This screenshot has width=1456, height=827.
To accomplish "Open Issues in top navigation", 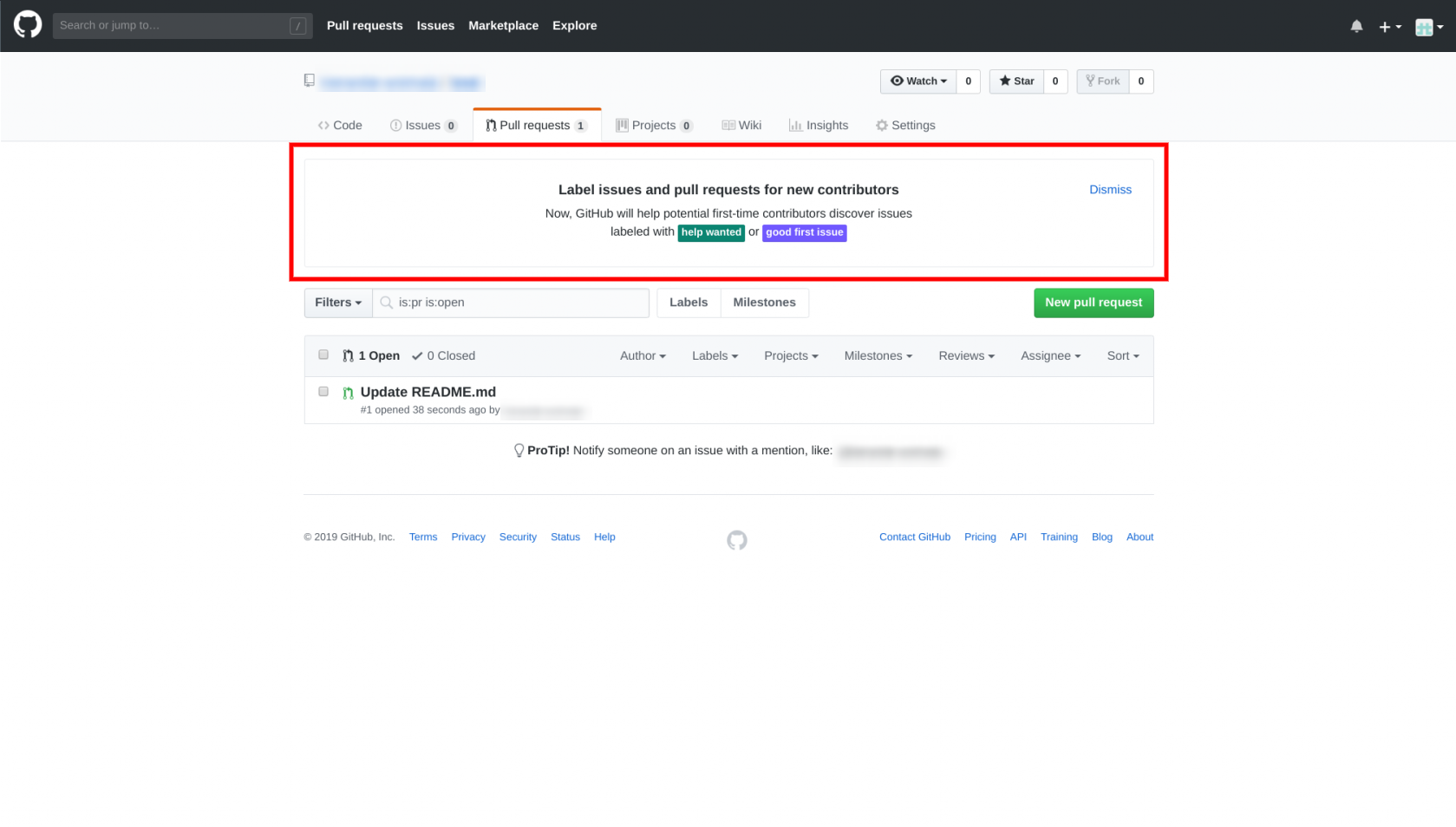I will (435, 26).
